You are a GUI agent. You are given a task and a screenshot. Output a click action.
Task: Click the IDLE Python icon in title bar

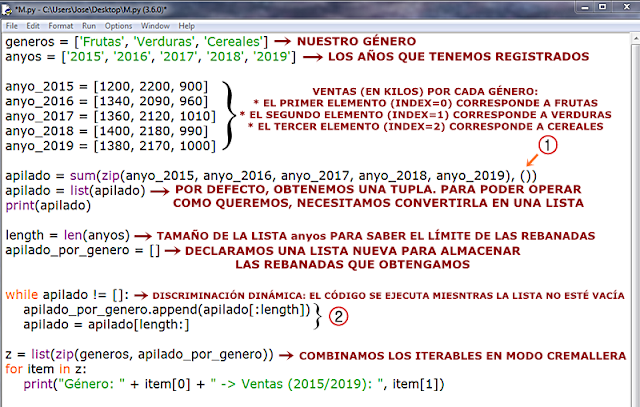tap(7, 9)
